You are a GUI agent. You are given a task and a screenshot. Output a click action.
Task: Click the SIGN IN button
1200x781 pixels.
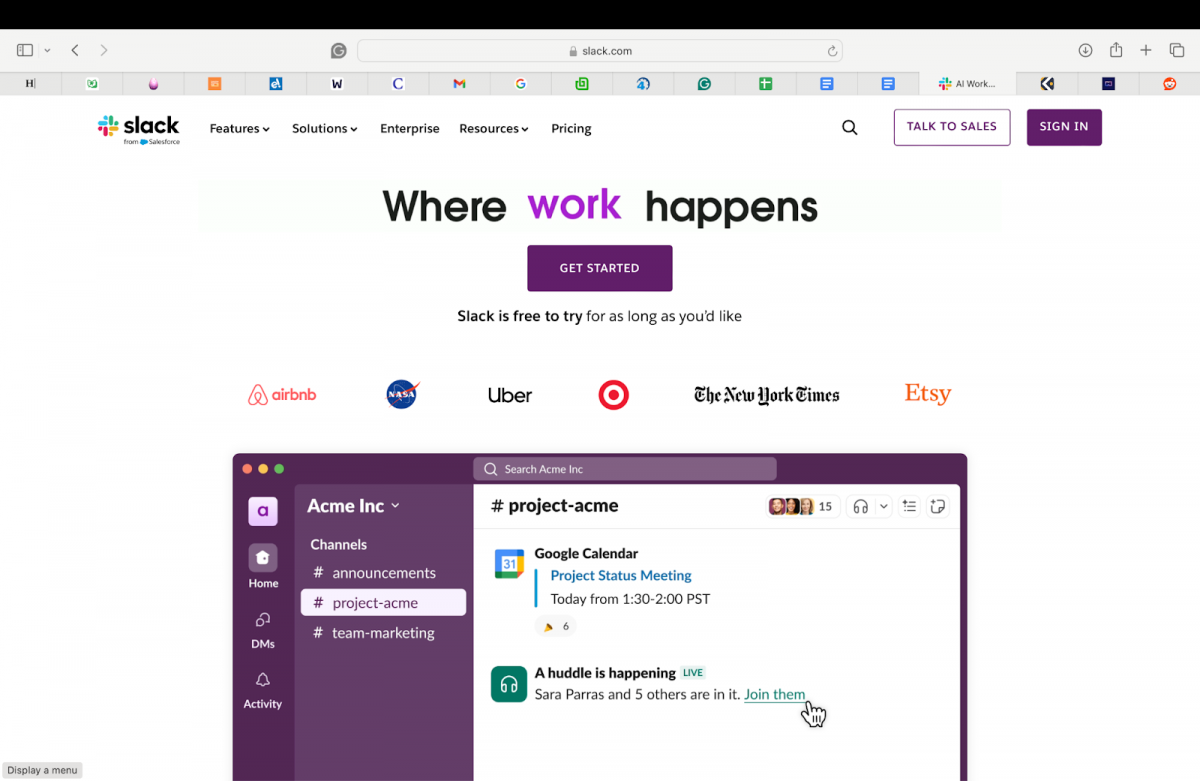coord(1064,127)
